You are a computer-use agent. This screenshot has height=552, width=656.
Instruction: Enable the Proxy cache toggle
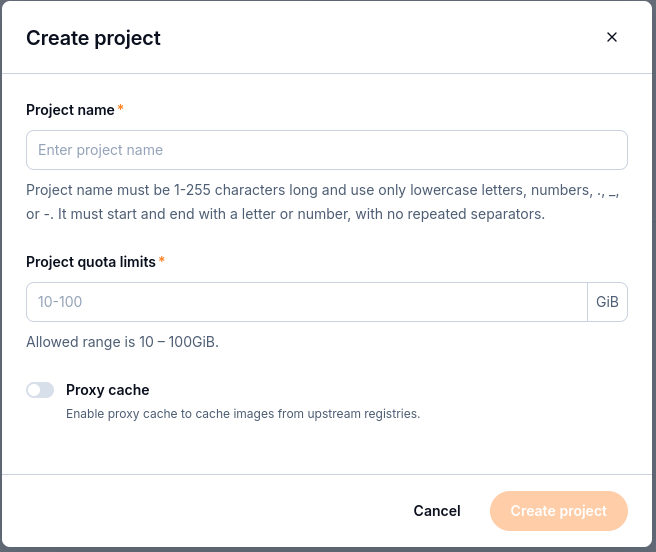pos(40,390)
